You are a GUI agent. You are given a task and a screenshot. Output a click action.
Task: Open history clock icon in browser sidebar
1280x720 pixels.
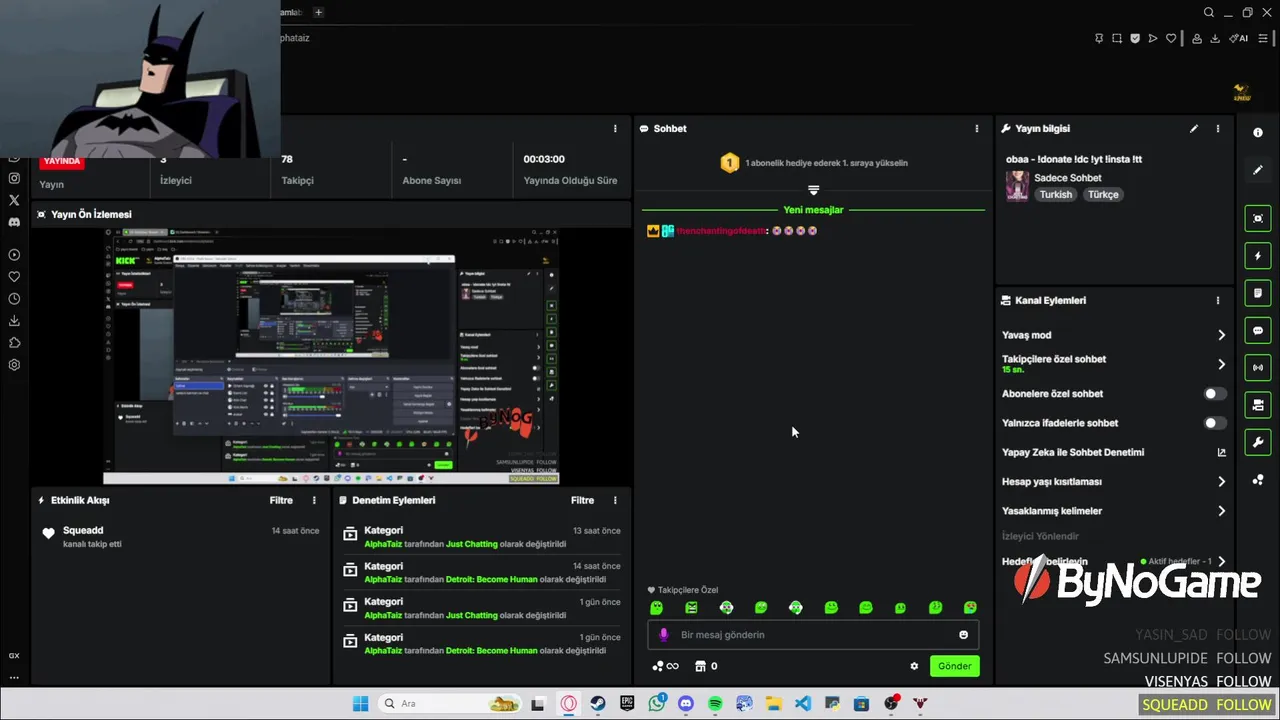click(14, 299)
